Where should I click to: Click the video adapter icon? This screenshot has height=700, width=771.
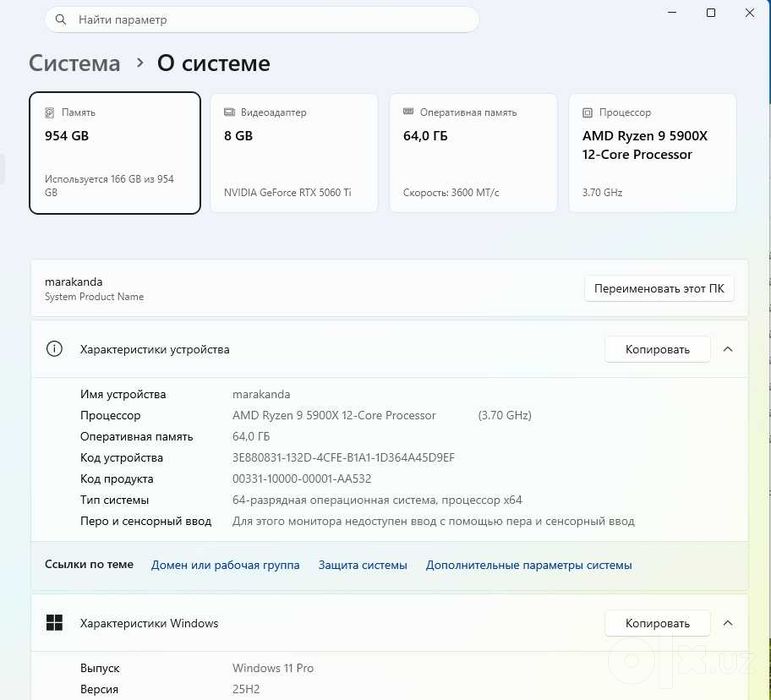point(229,112)
